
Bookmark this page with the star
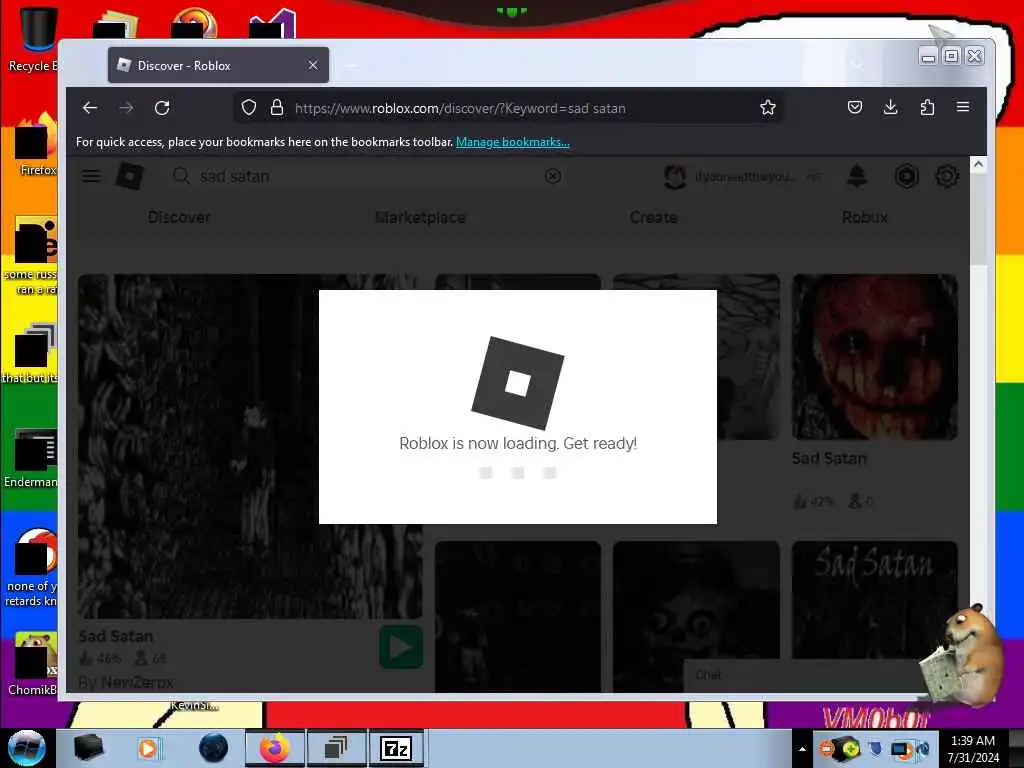pyautogui.click(x=768, y=108)
